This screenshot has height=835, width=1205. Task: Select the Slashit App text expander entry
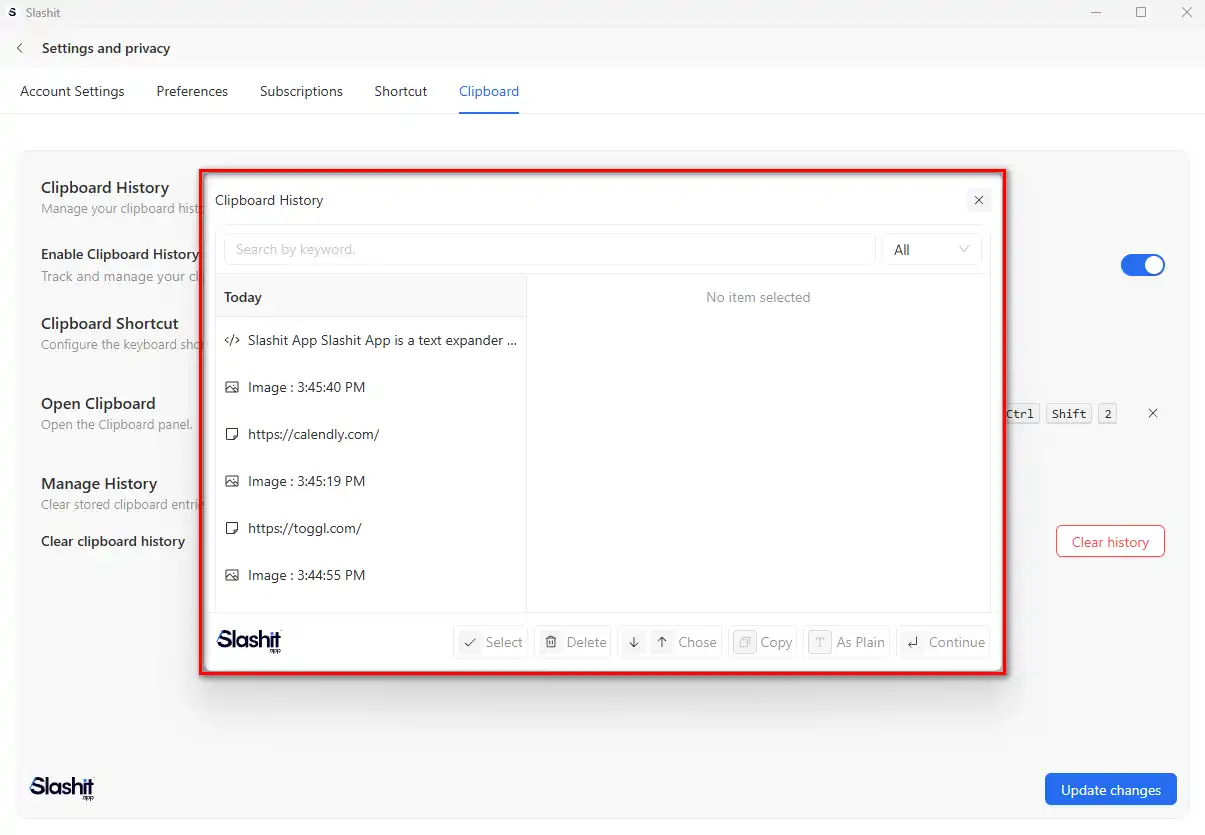[371, 340]
